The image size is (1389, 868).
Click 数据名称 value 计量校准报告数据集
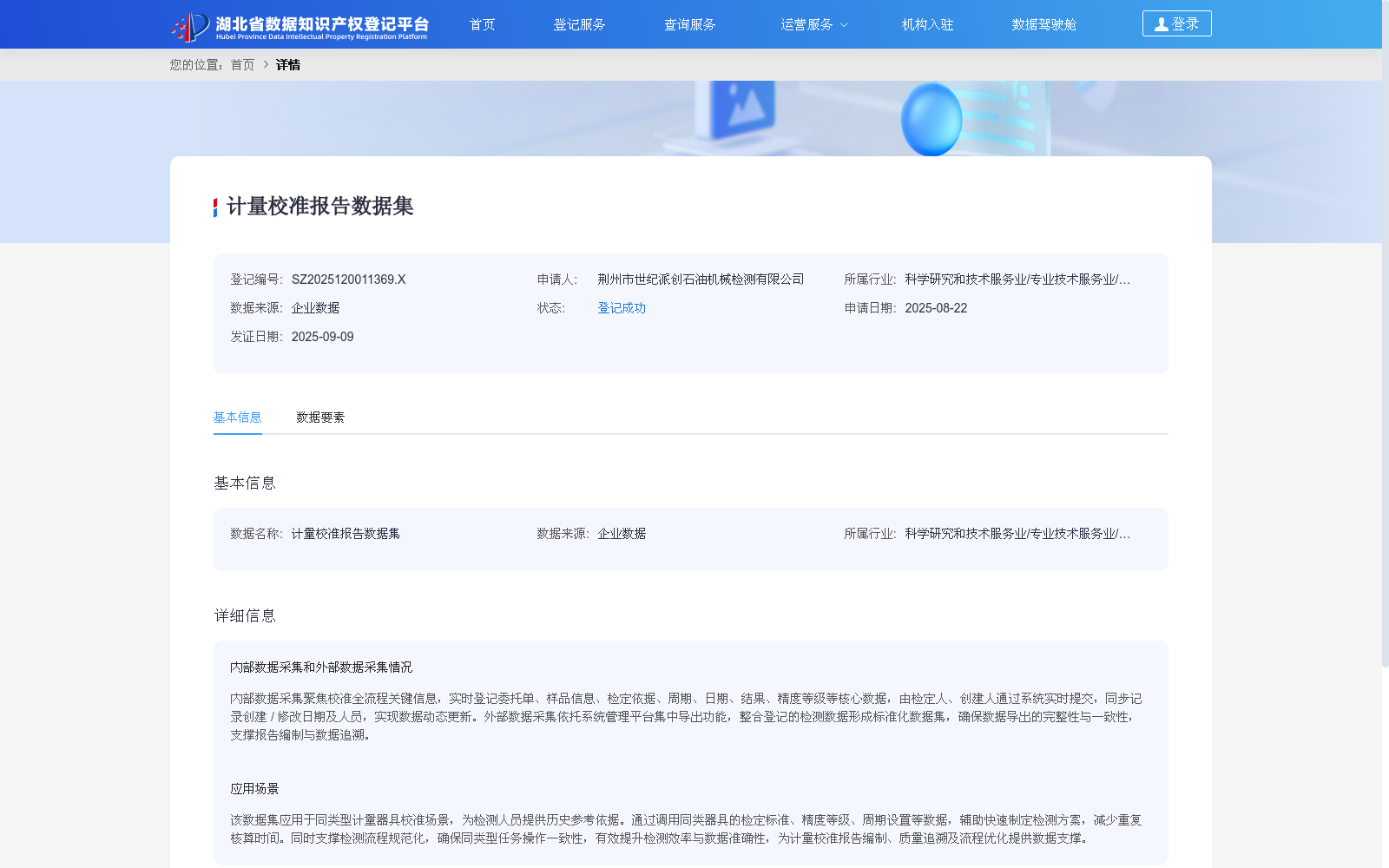pos(346,534)
